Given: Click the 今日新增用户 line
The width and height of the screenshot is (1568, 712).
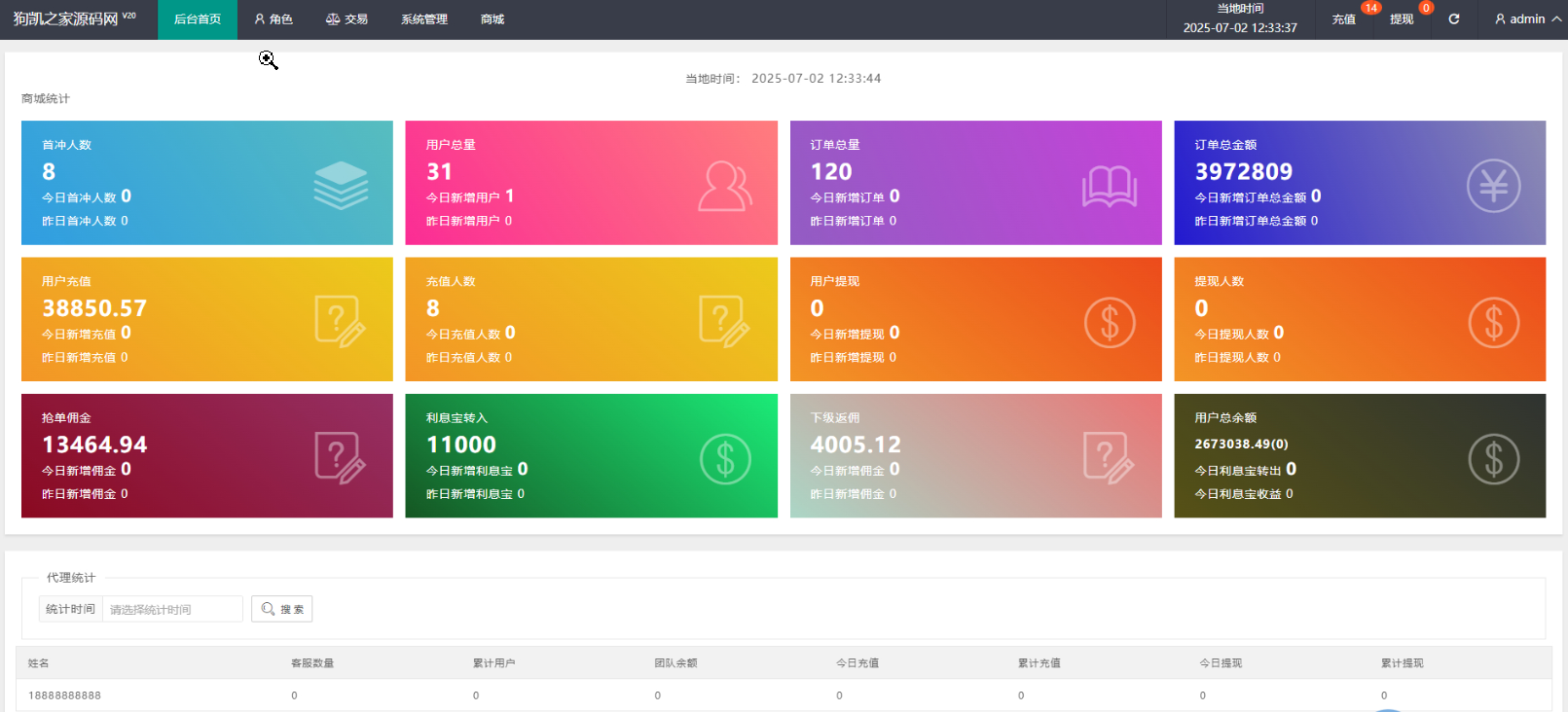Looking at the screenshot, I should 470,196.
